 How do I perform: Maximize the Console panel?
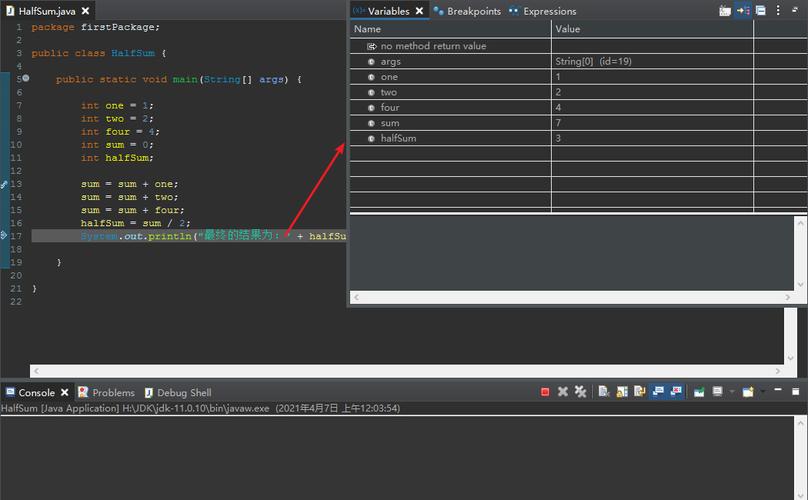(x=796, y=392)
